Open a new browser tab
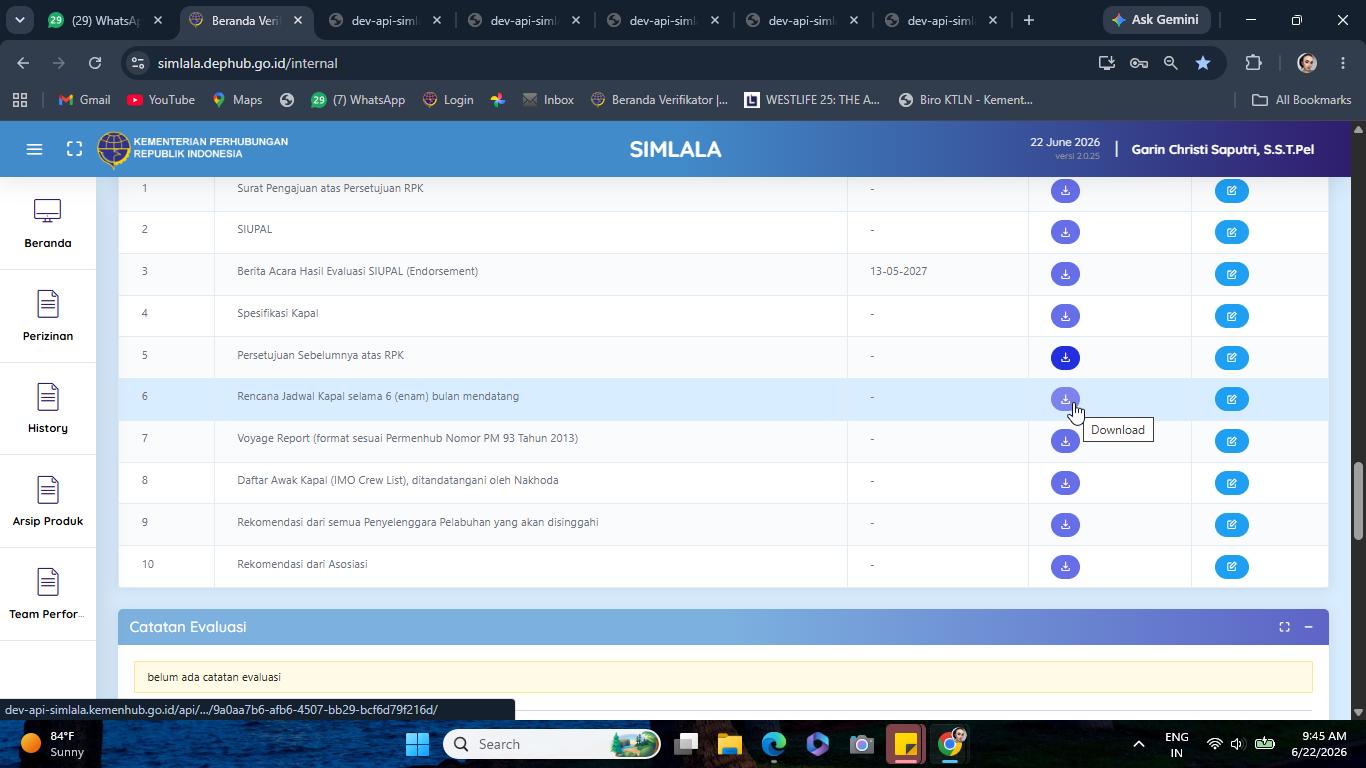Screen dimensions: 1366x768 coord(1028,20)
